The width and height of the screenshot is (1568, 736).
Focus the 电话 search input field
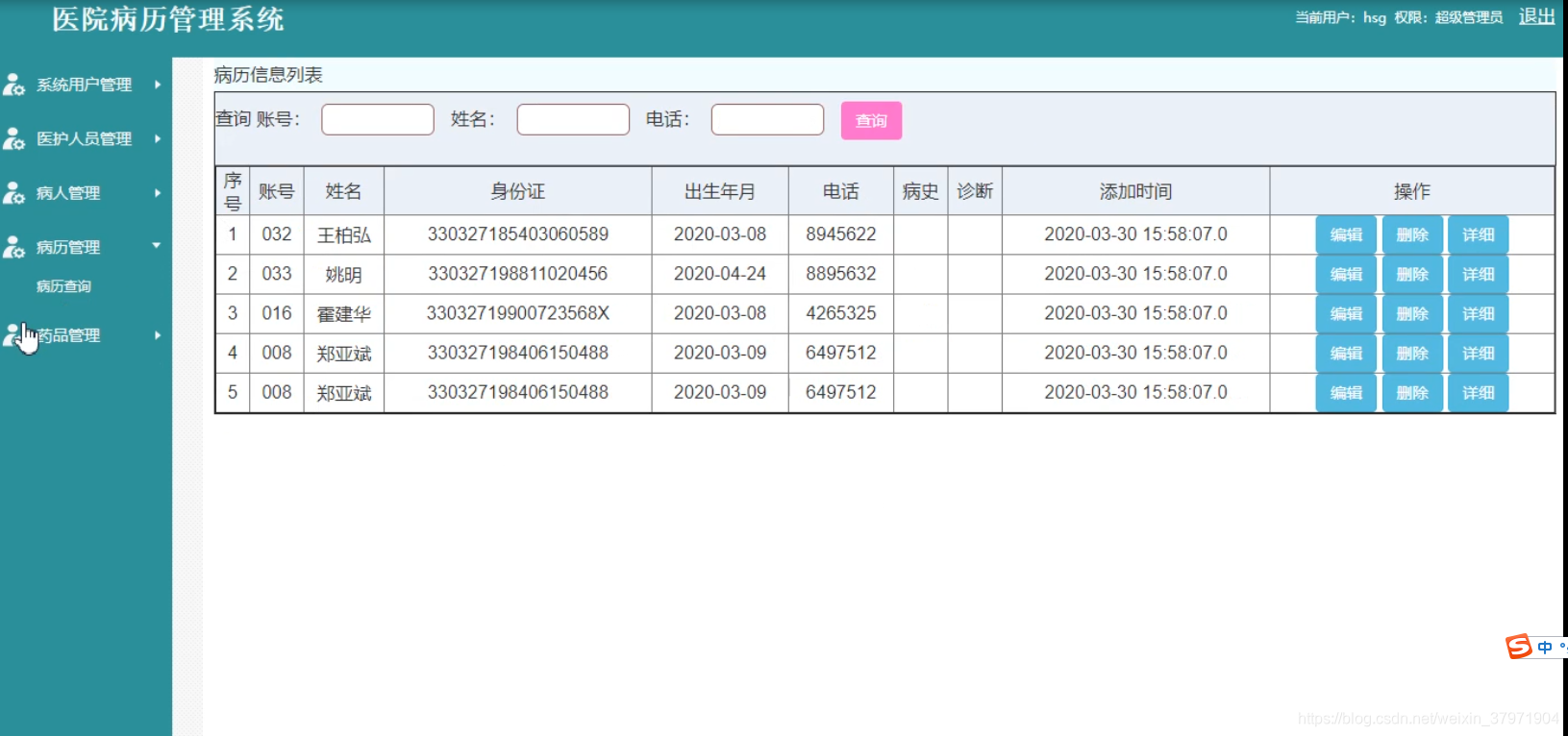click(767, 119)
